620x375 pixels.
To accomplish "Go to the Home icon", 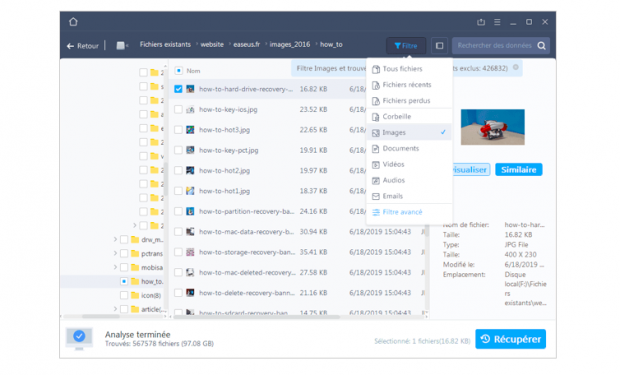I will 73,22.
